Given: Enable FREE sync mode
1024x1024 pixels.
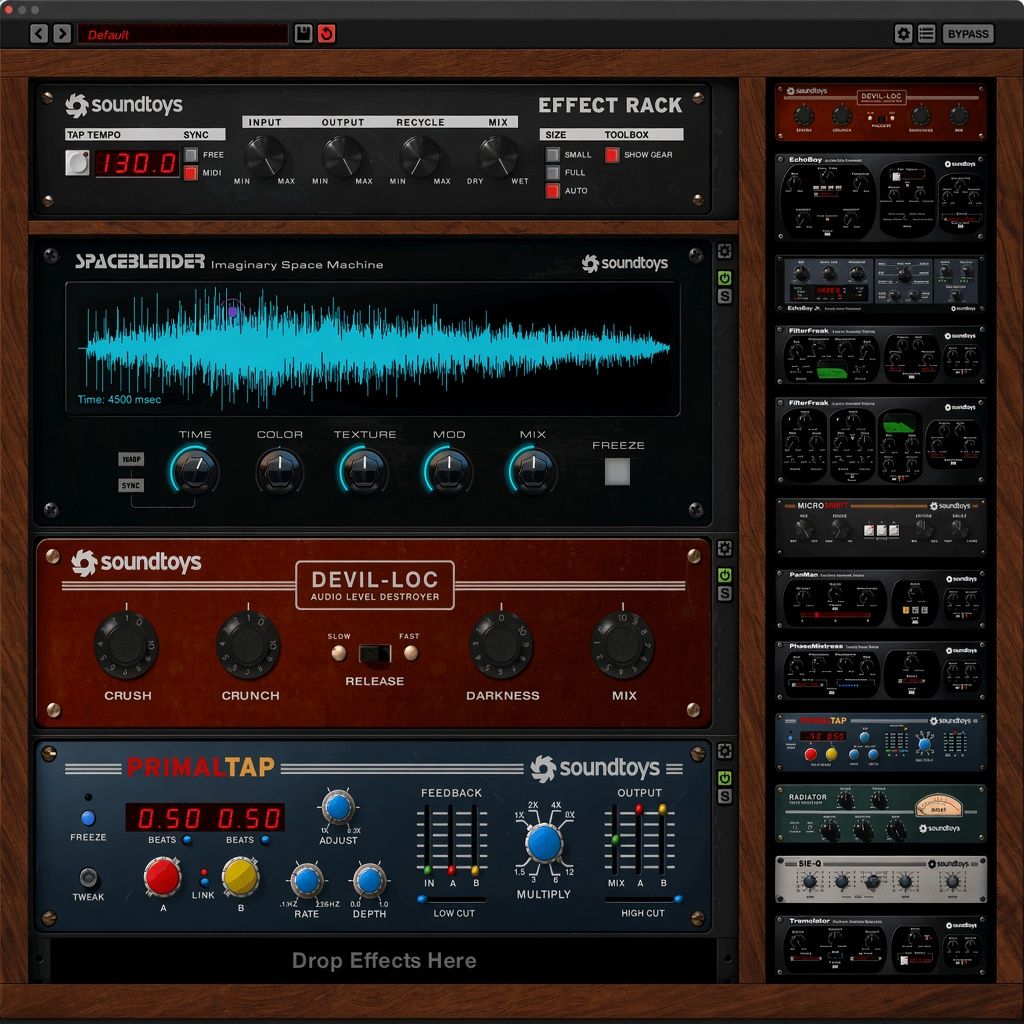Looking at the screenshot, I should click(191, 155).
